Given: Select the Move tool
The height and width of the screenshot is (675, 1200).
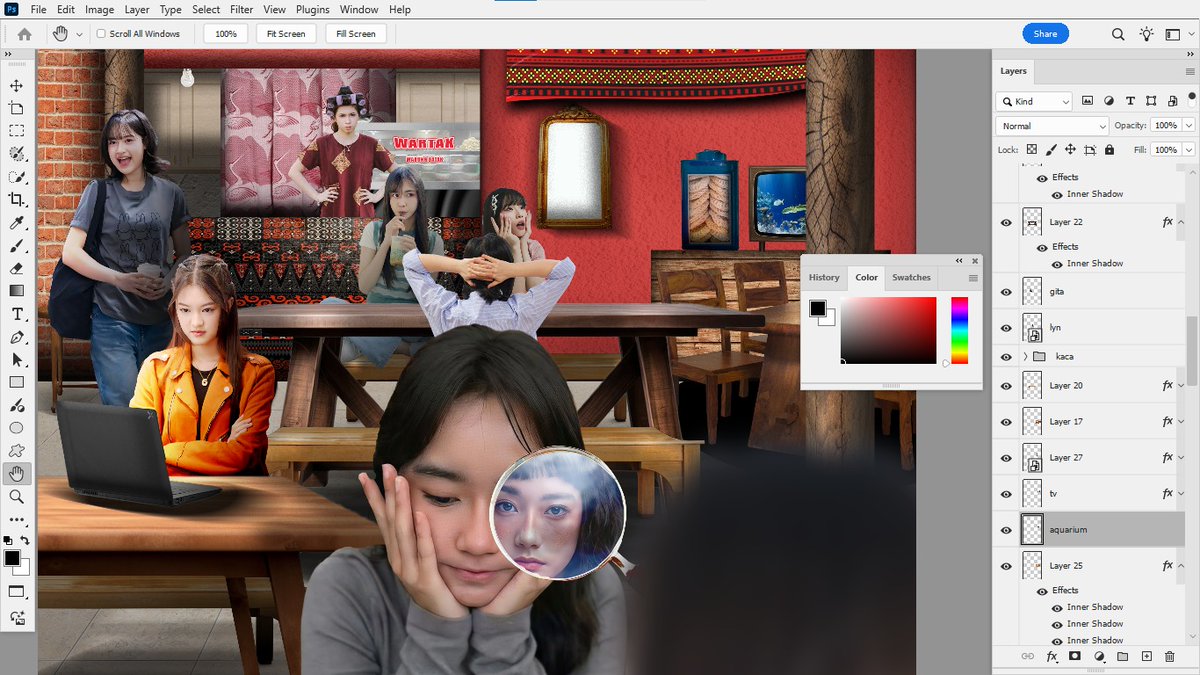Looking at the screenshot, I should point(16,85).
